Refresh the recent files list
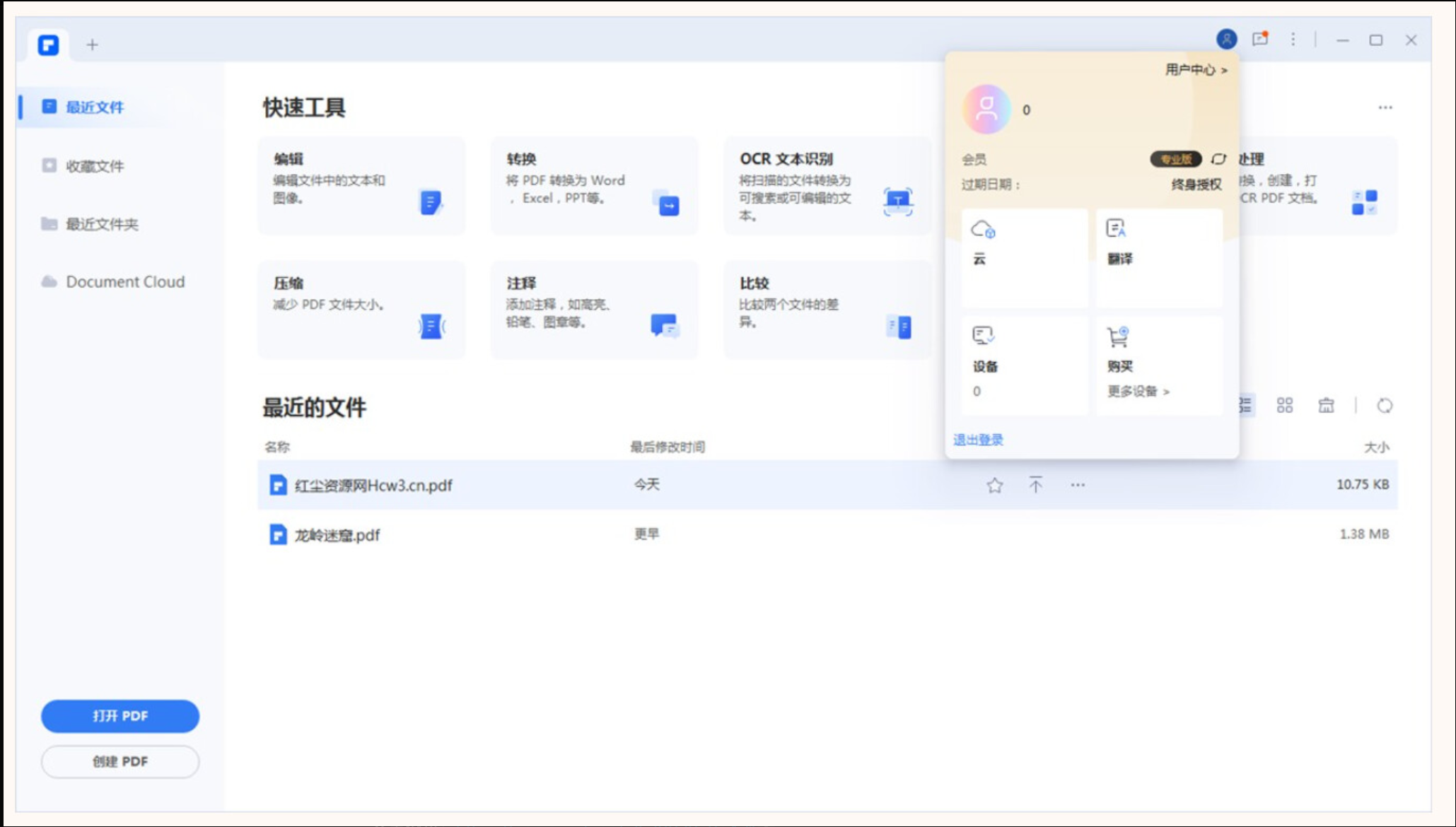The height and width of the screenshot is (827, 1456). [1384, 406]
